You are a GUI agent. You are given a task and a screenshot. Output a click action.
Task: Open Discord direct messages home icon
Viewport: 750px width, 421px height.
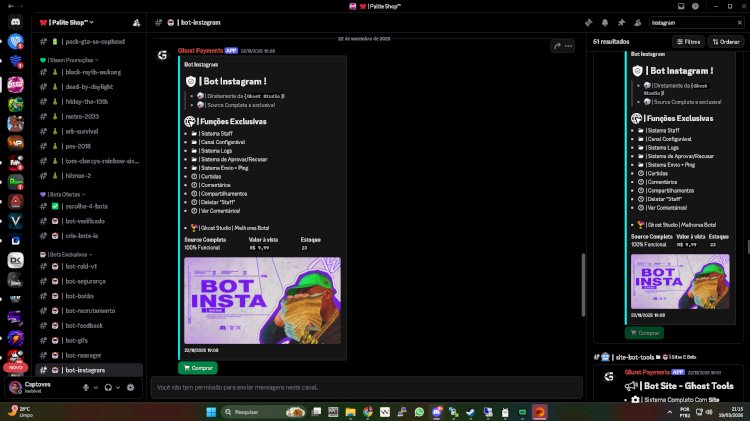point(15,22)
